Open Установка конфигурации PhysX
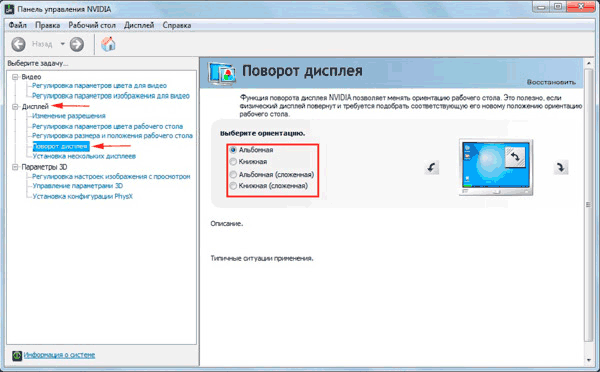 [83, 196]
